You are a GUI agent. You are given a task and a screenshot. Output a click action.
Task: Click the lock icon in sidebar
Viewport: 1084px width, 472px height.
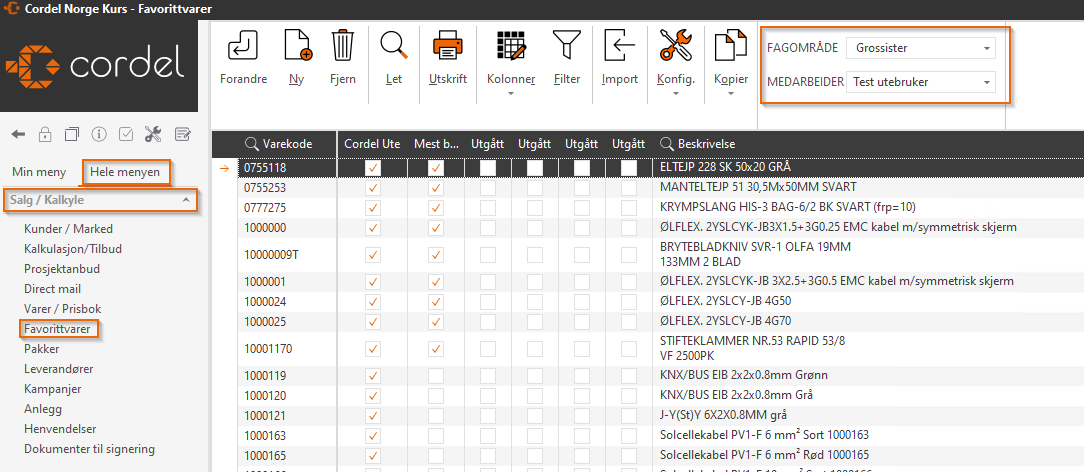45,135
